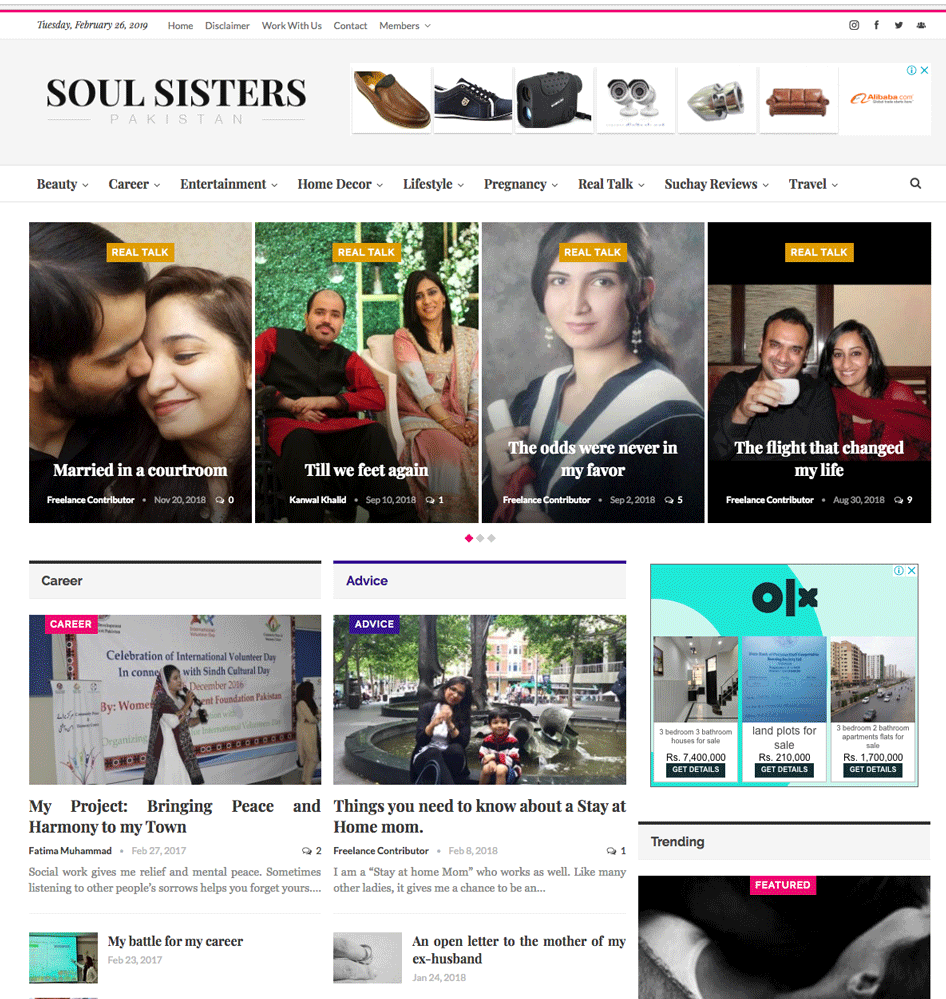Expand the Beauty menu
This screenshot has height=999, width=946.
tap(62, 184)
